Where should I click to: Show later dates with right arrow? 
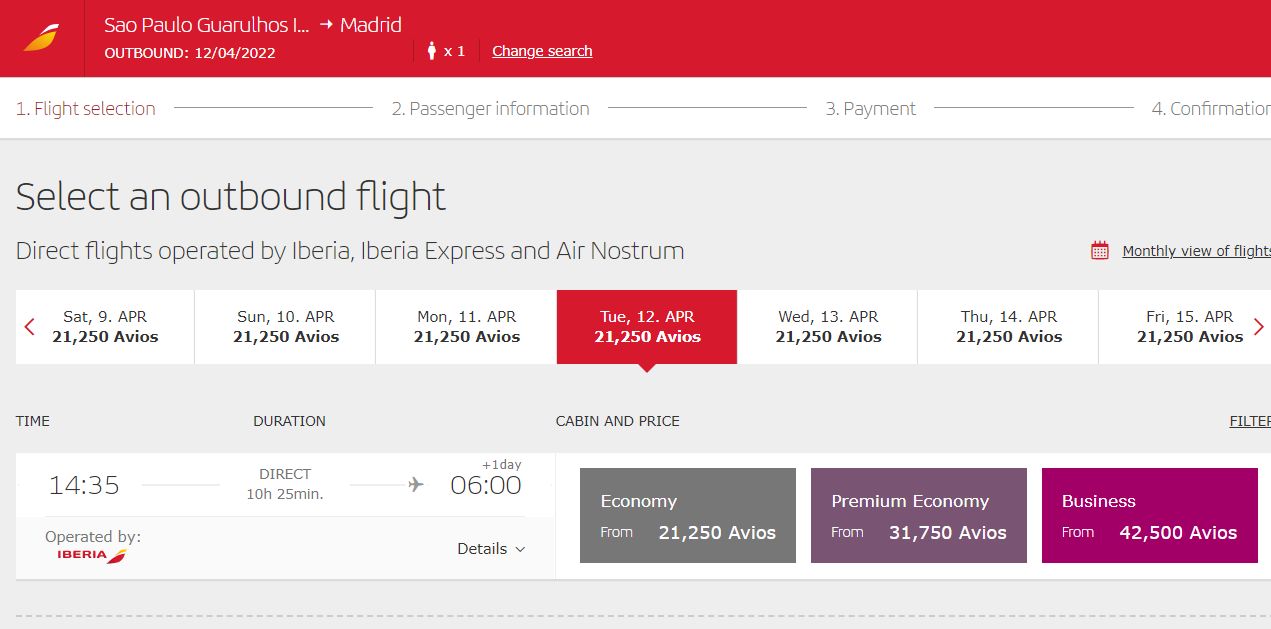click(x=1258, y=327)
